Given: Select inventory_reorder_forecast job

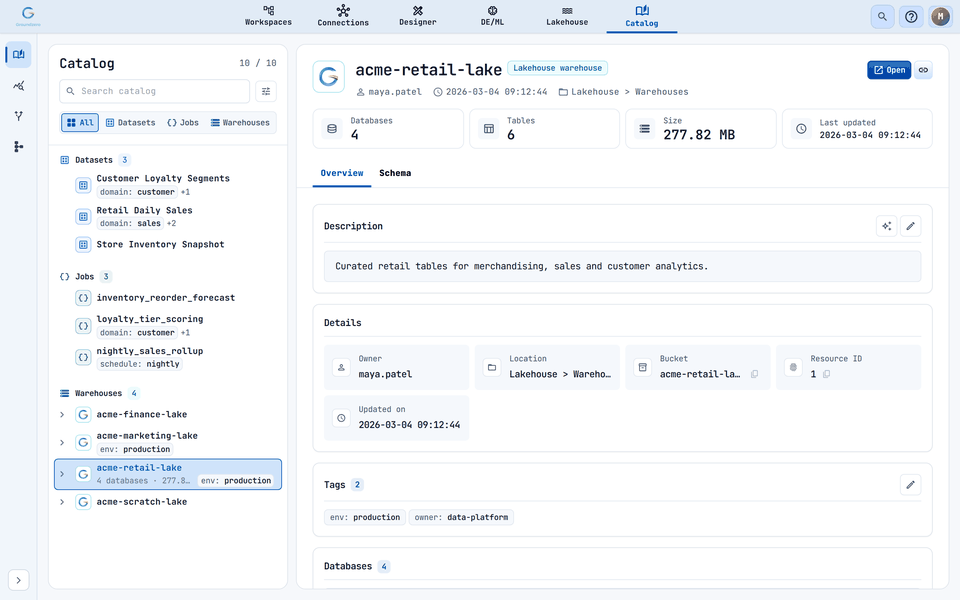Looking at the screenshot, I should [x=168, y=298].
